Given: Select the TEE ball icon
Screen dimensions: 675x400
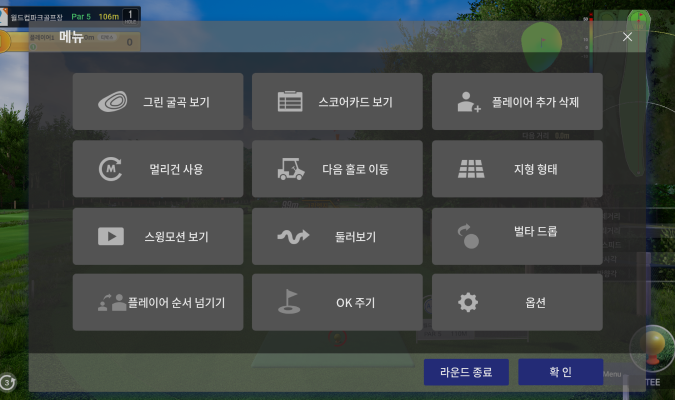Looking at the screenshot, I should 653,348.
